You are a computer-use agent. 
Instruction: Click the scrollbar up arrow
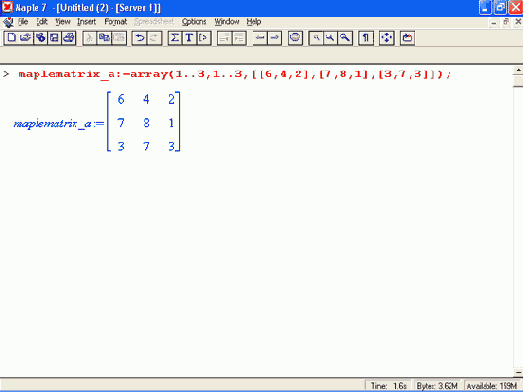pyautogui.click(x=518, y=71)
